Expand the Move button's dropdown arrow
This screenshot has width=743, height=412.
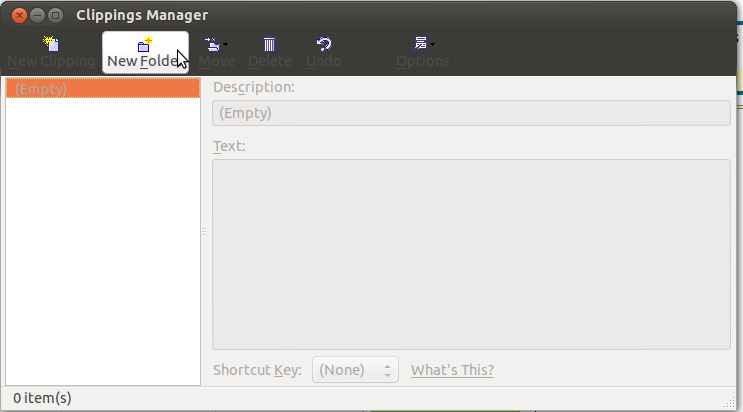coord(226,44)
